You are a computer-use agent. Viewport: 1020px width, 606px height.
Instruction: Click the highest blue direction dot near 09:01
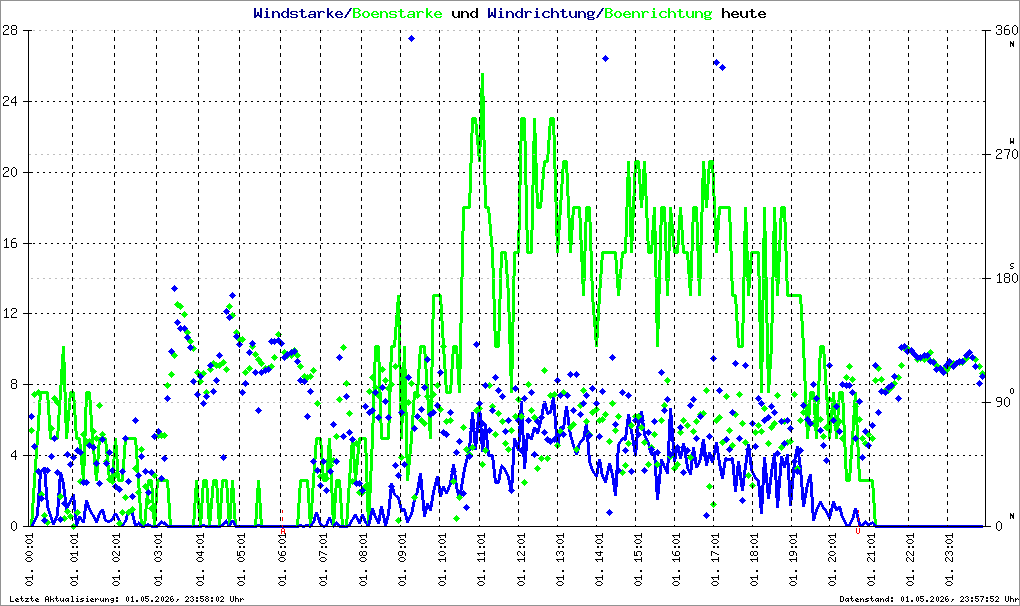point(411,38)
